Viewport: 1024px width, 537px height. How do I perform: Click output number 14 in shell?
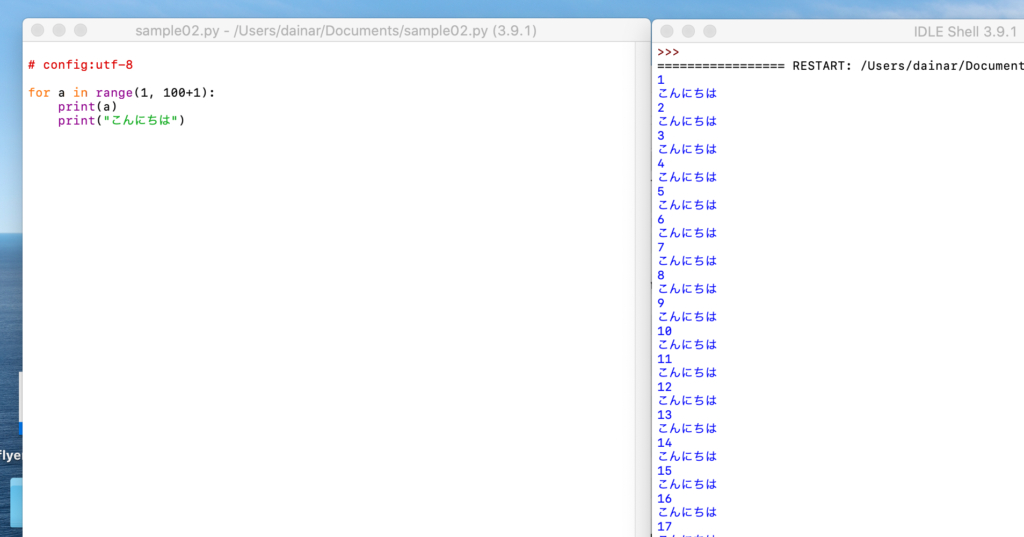pos(664,442)
